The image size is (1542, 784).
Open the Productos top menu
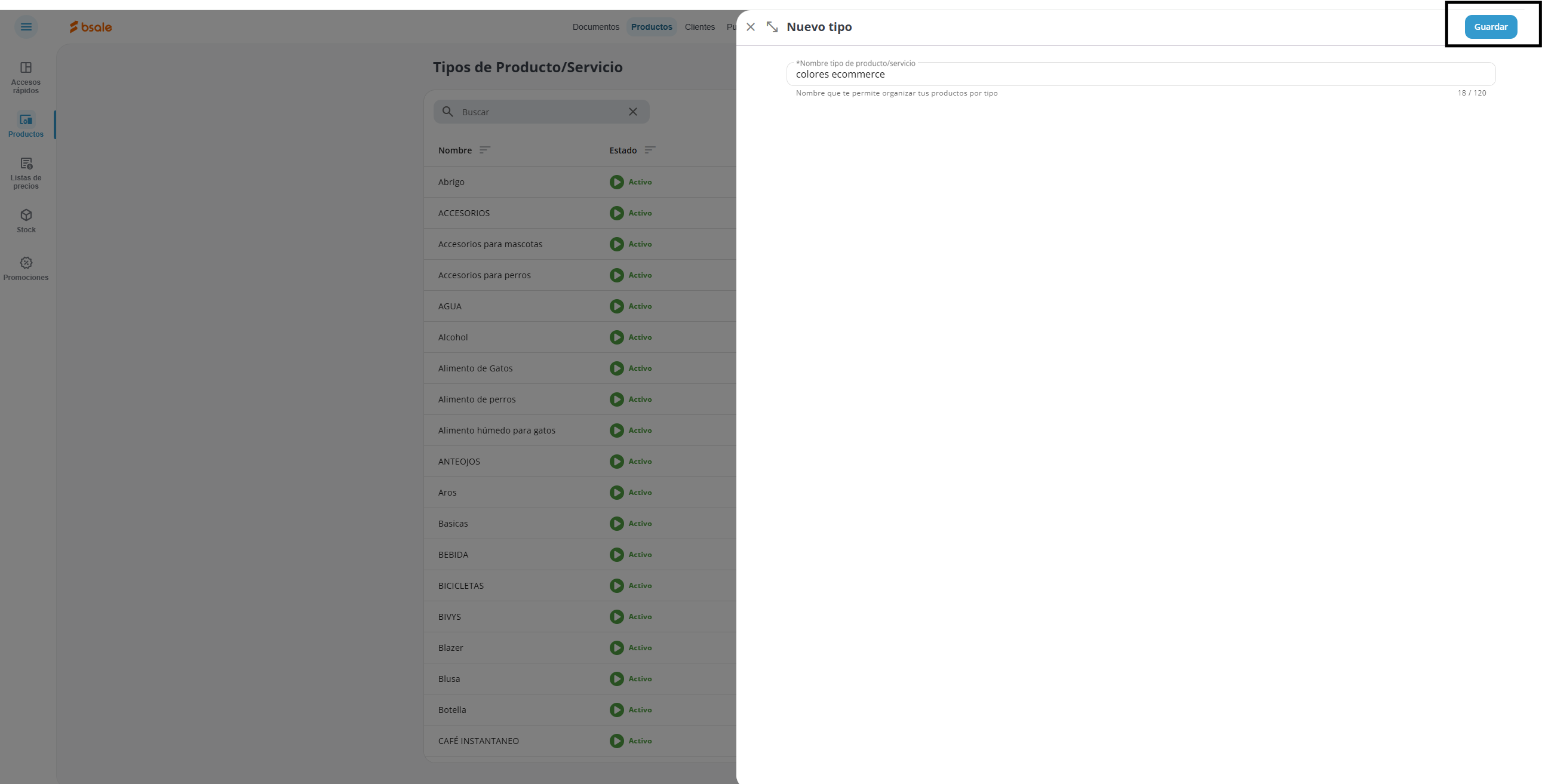point(652,27)
